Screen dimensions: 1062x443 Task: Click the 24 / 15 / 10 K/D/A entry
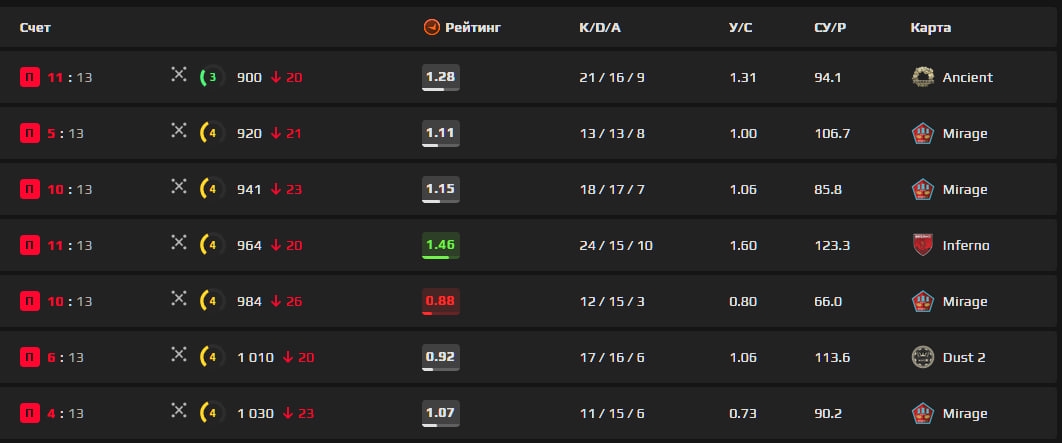(616, 245)
